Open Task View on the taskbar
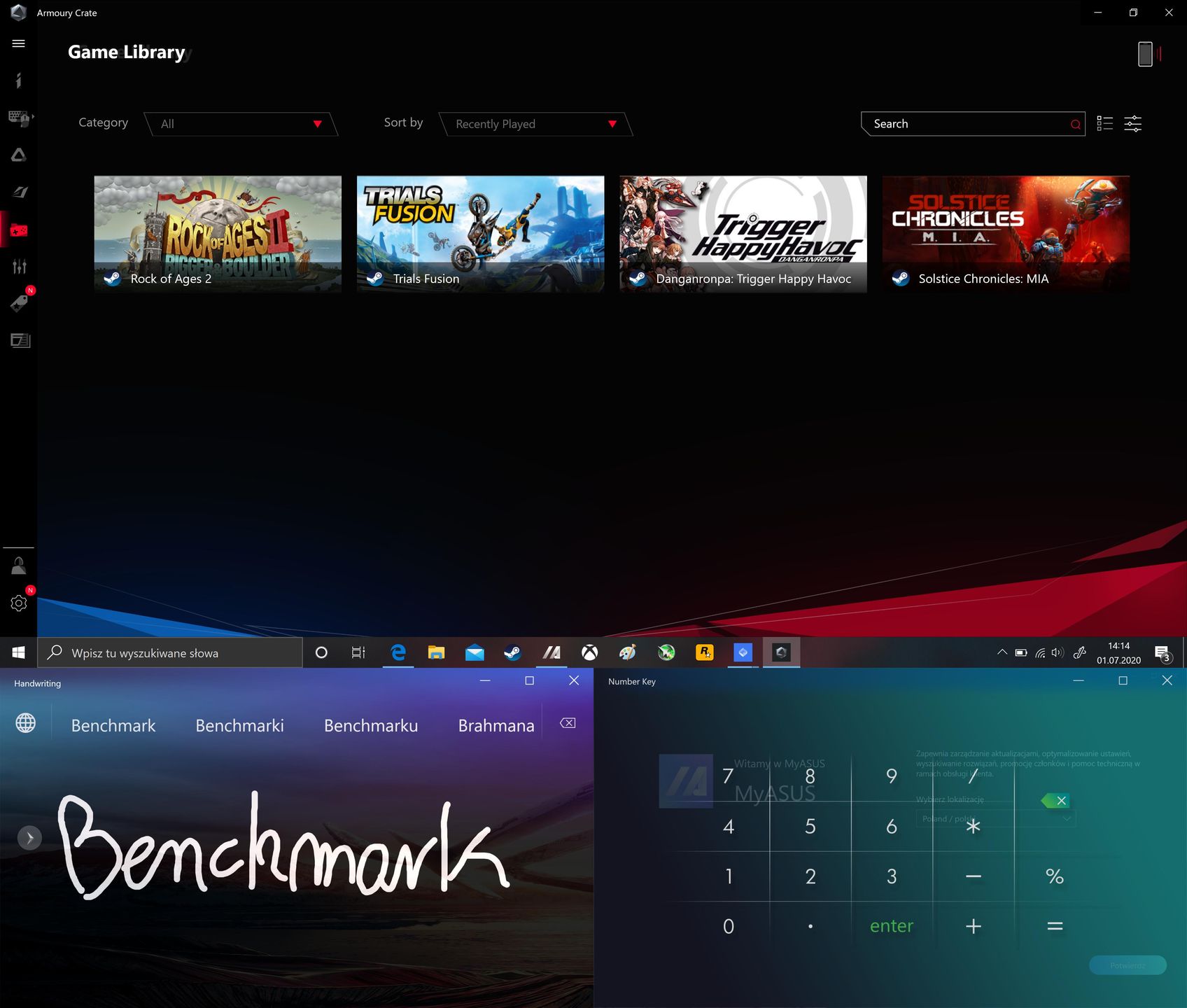This screenshot has width=1187, height=1008. (358, 652)
